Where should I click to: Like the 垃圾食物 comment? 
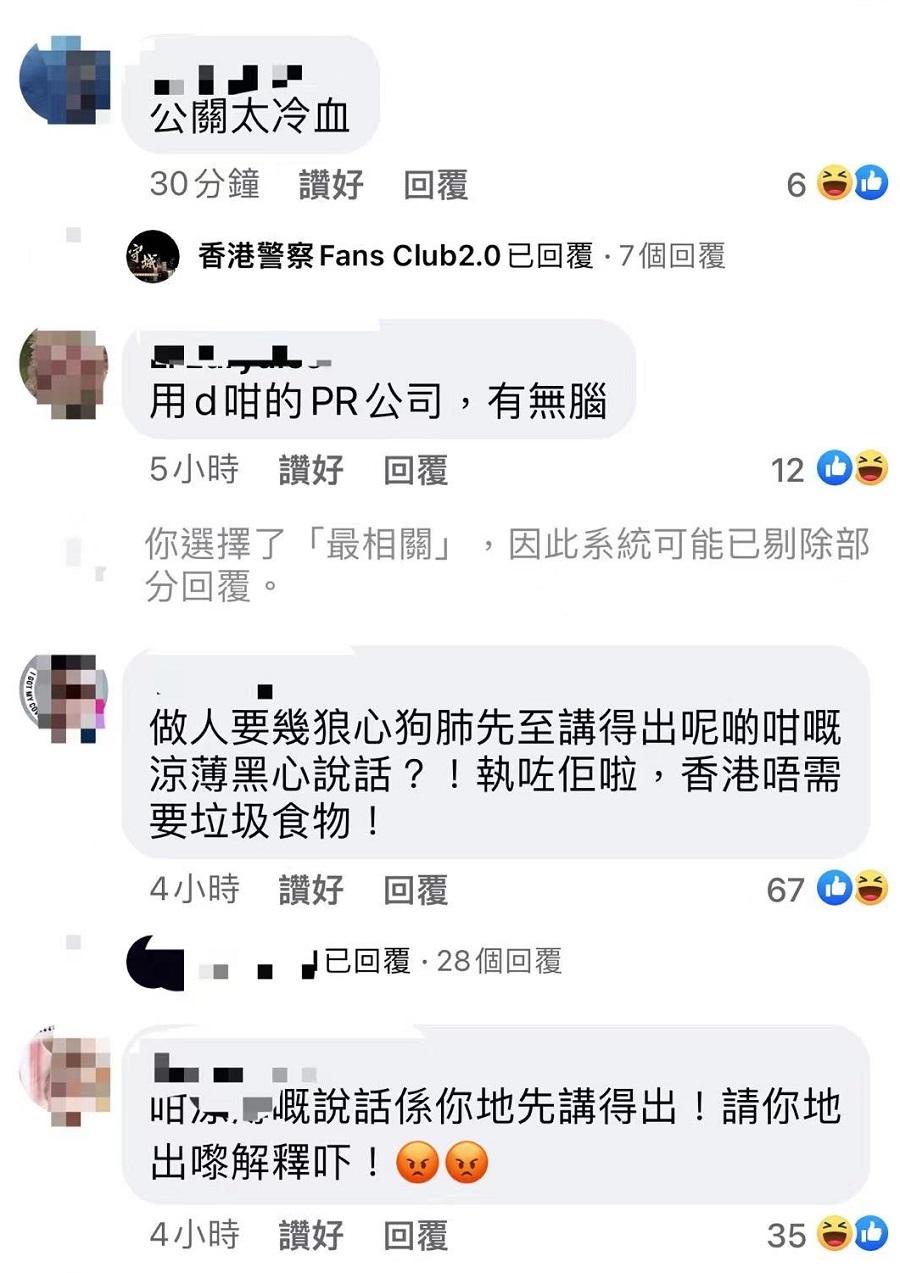coord(311,890)
